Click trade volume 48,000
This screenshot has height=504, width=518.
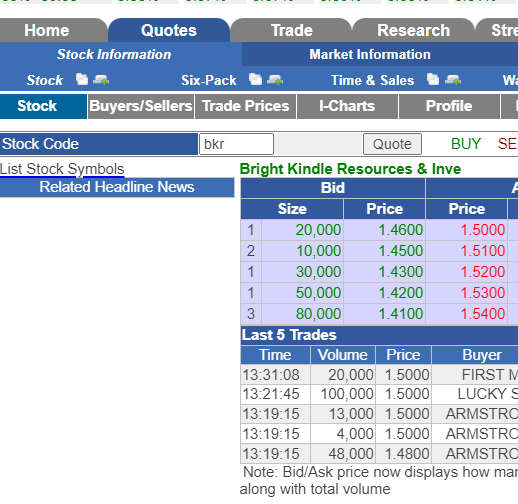click(351, 454)
